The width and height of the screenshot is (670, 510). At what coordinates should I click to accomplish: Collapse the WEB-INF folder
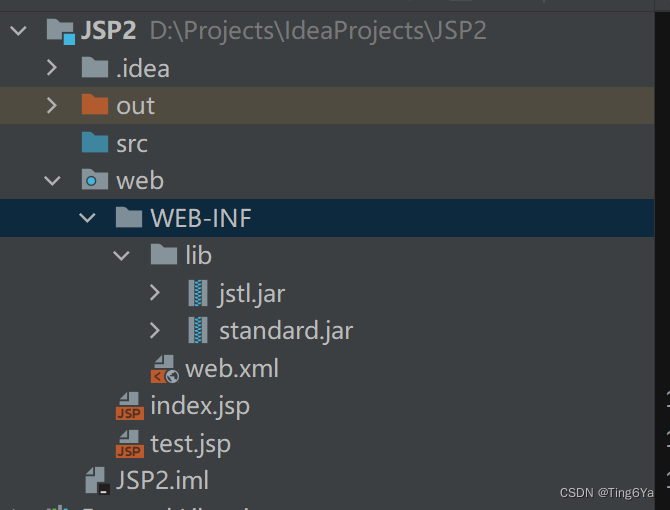tap(87, 218)
